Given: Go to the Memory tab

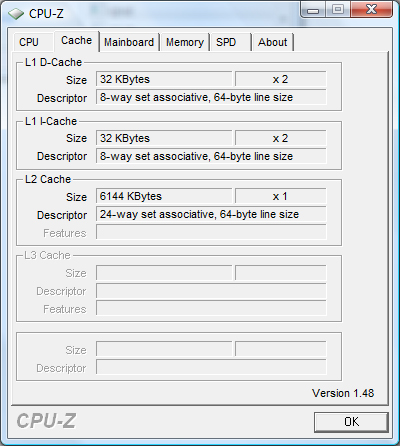Looking at the screenshot, I should (185, 42).
